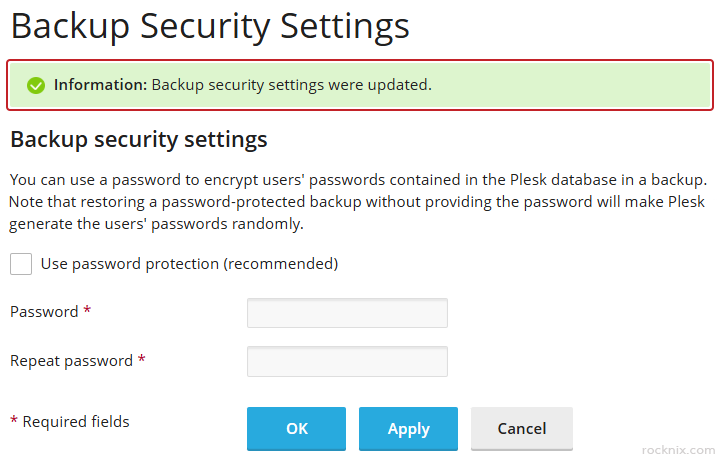Click the green checkmark icon in the banner
Image resolution: width=720 pixels, height=458 pixels.
tap(36, 86)
